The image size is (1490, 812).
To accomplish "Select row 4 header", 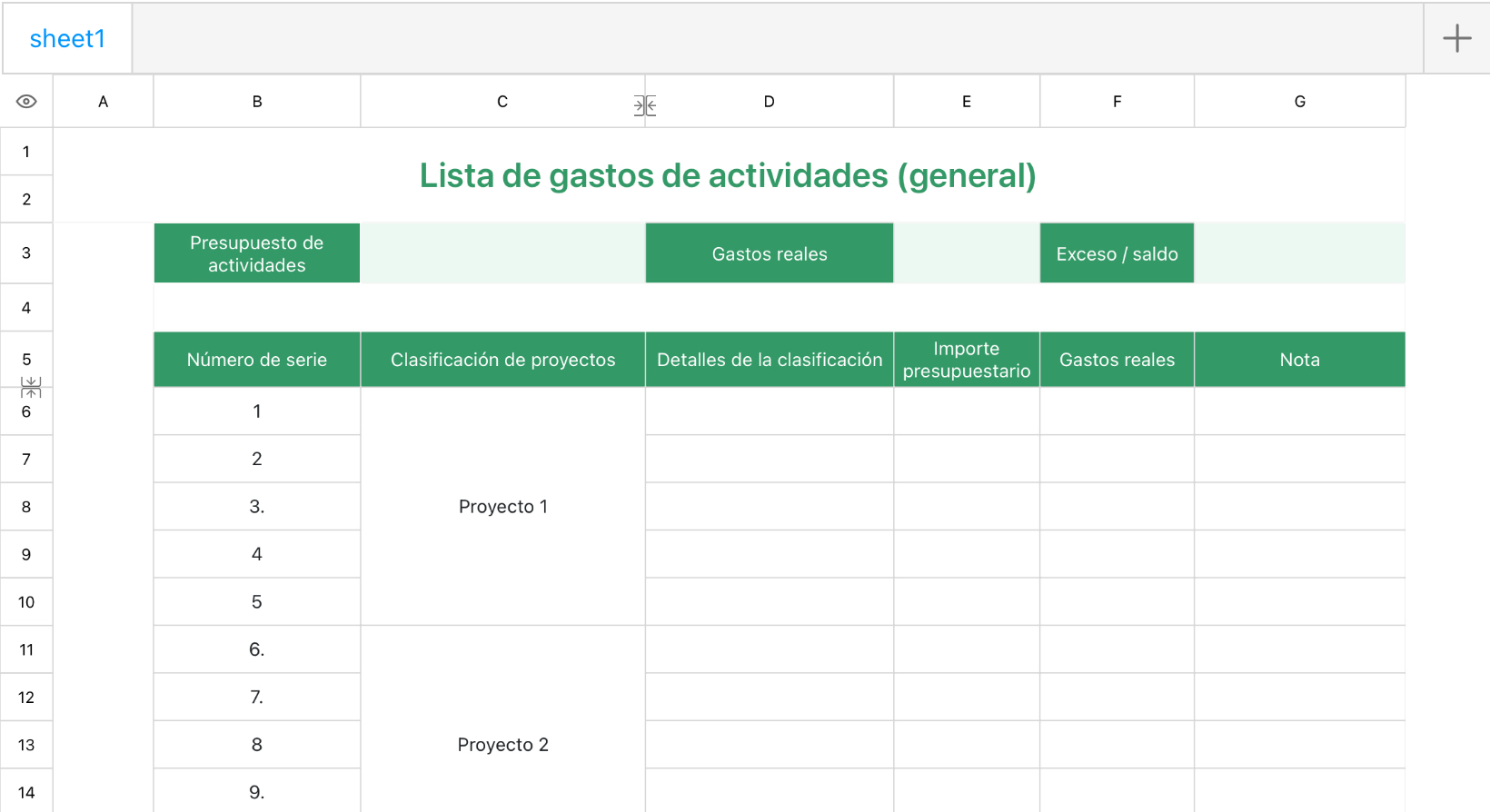I will [26, 308].
